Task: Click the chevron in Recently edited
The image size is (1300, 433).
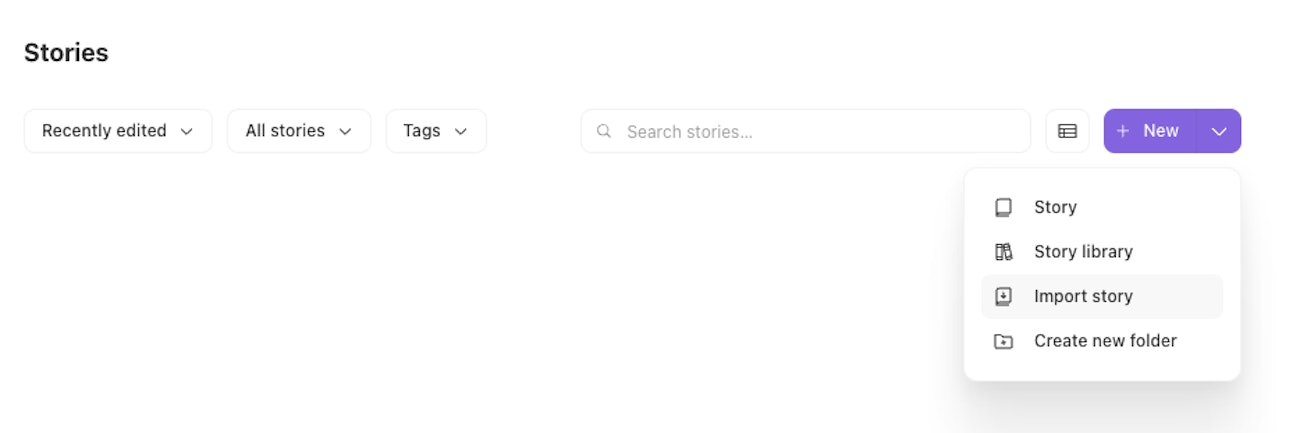Action: pos(187,131)
